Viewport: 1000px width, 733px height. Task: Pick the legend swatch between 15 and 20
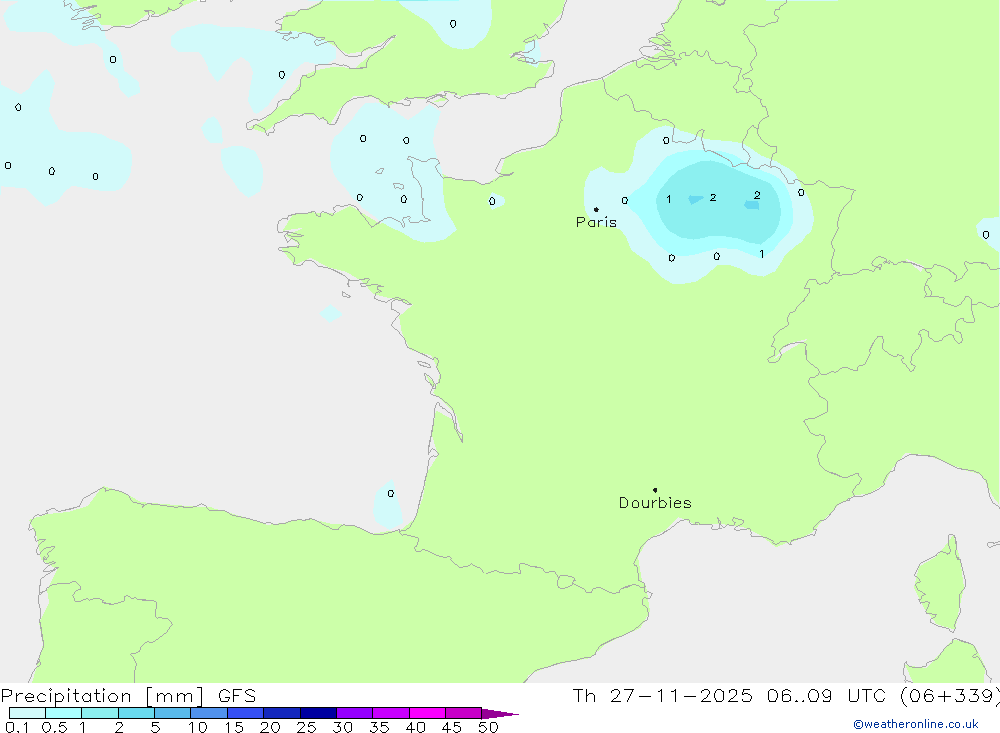click(245, 713)
